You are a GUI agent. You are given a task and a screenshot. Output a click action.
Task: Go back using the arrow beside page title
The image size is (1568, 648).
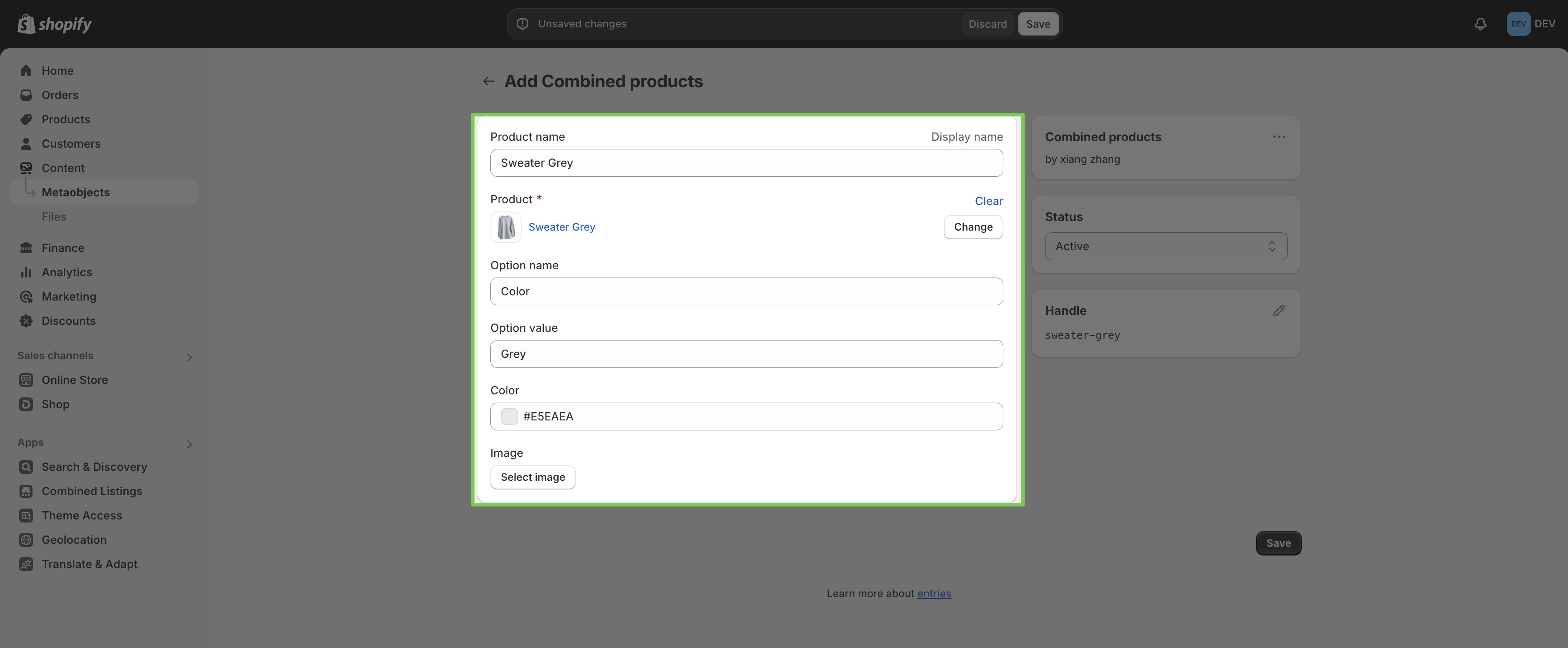tap(488, 81)
